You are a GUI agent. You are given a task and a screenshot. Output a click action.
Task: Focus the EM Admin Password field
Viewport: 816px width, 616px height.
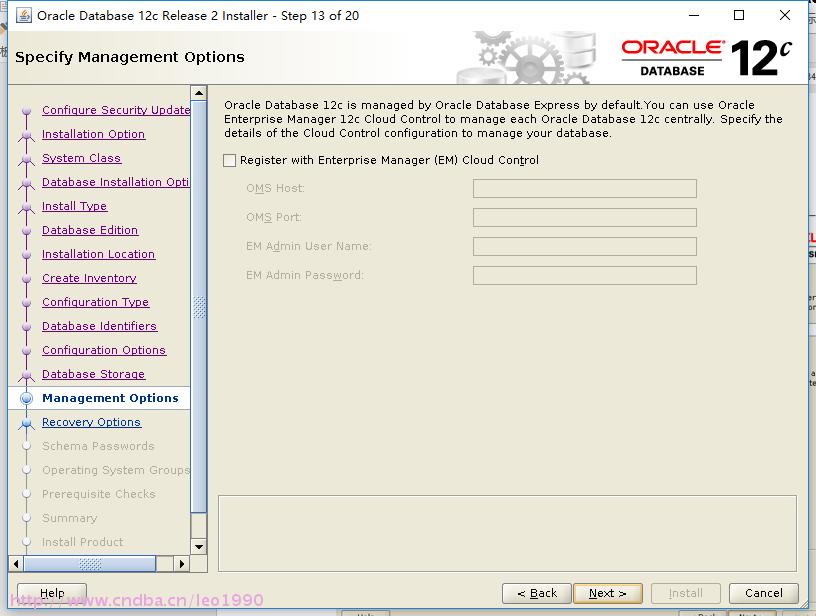pyautogui.click(x=584, y=276)
